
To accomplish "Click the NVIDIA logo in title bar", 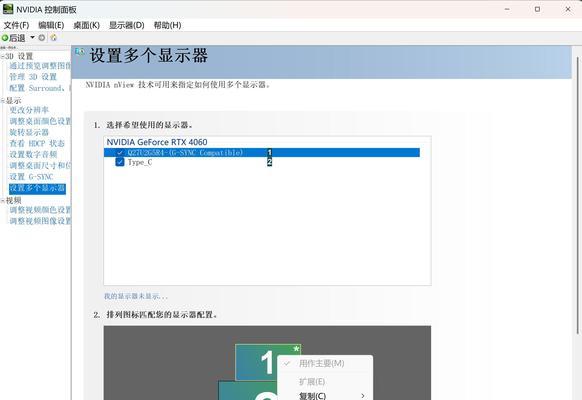I will tap(8, 9).
